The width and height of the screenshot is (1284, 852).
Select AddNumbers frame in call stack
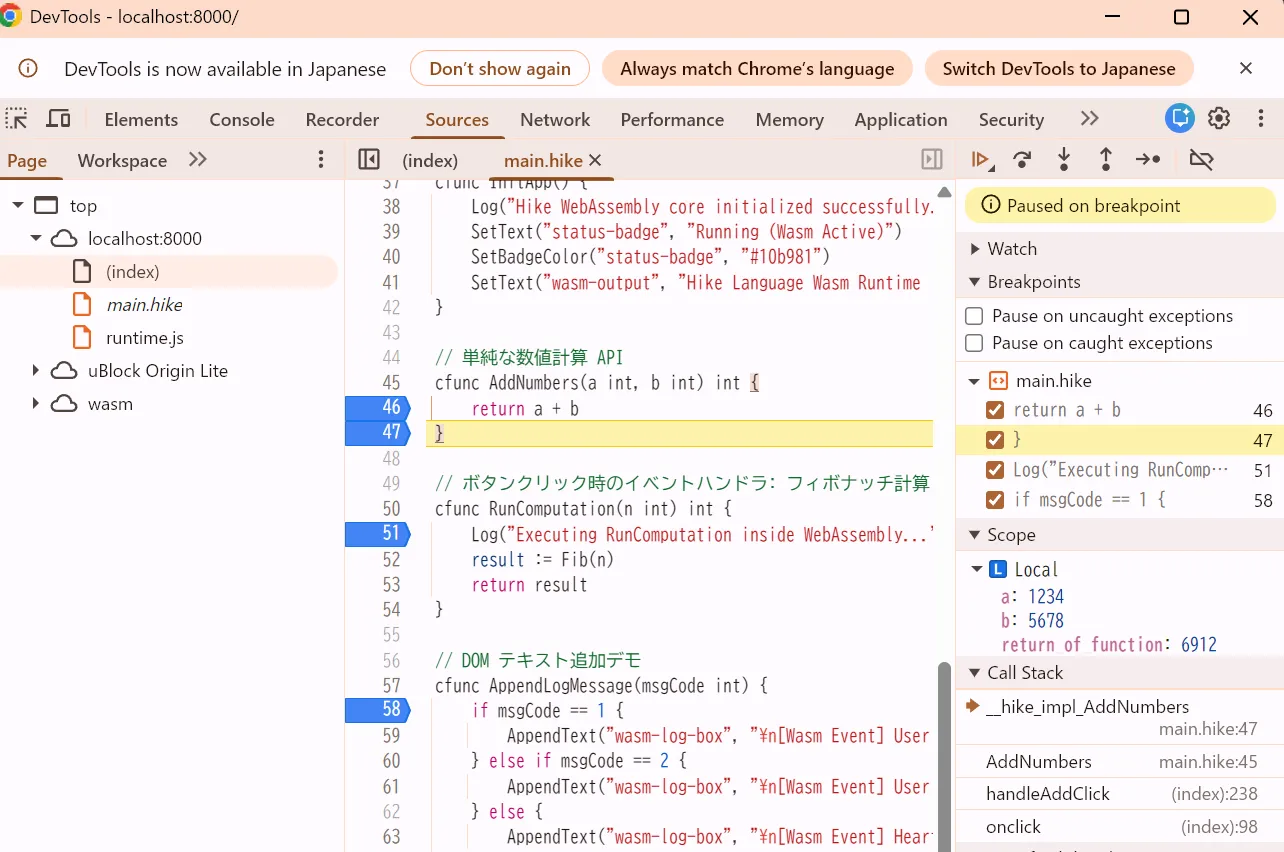1120,761
